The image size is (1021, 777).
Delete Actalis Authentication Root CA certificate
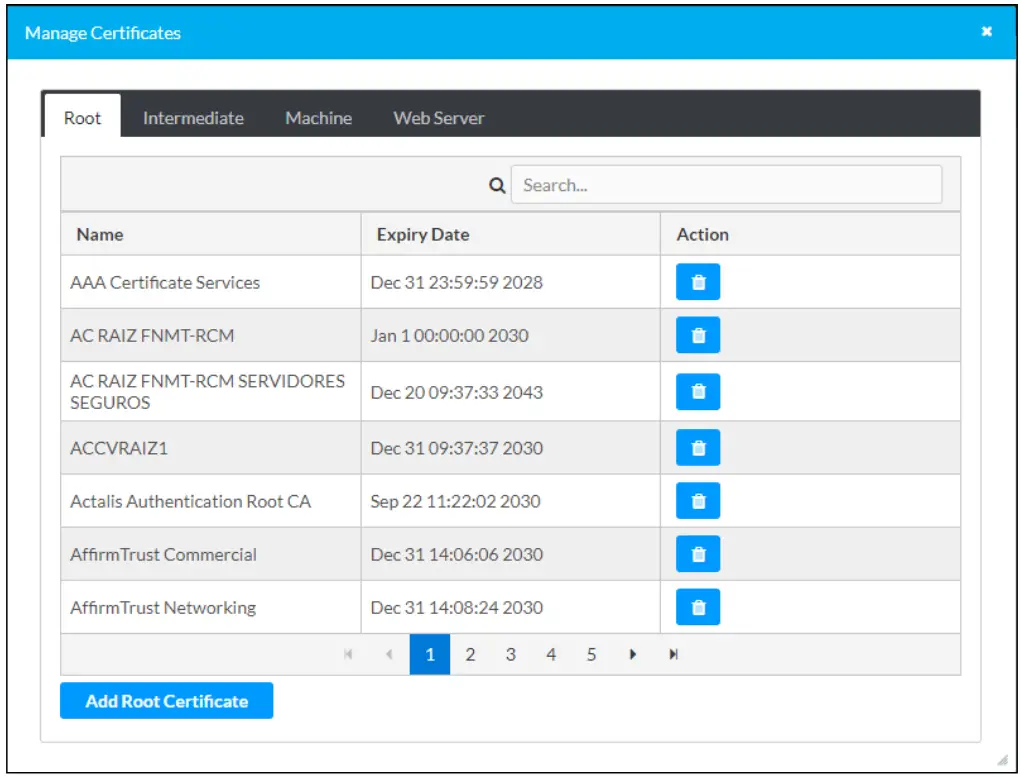coord(698,501)
